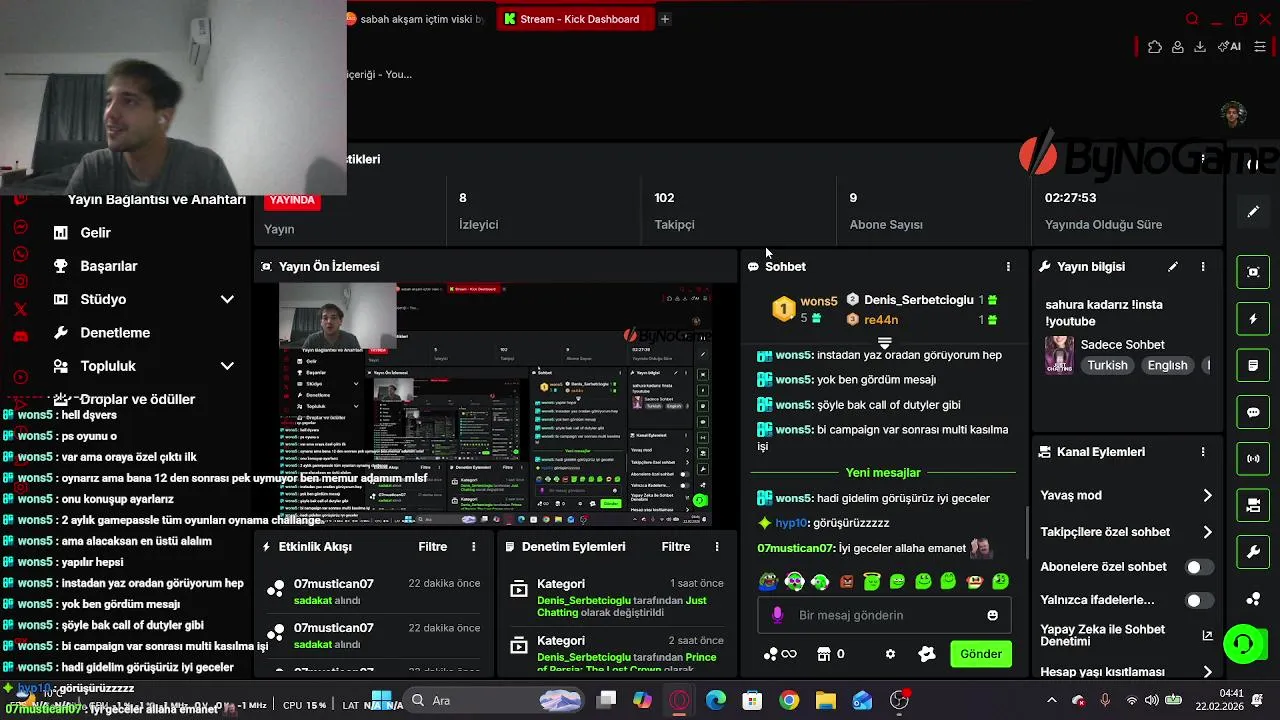Toggle Abonelere özel sohbet switch
This screenshot has height=720, width=1280.
click(1199, 567)
